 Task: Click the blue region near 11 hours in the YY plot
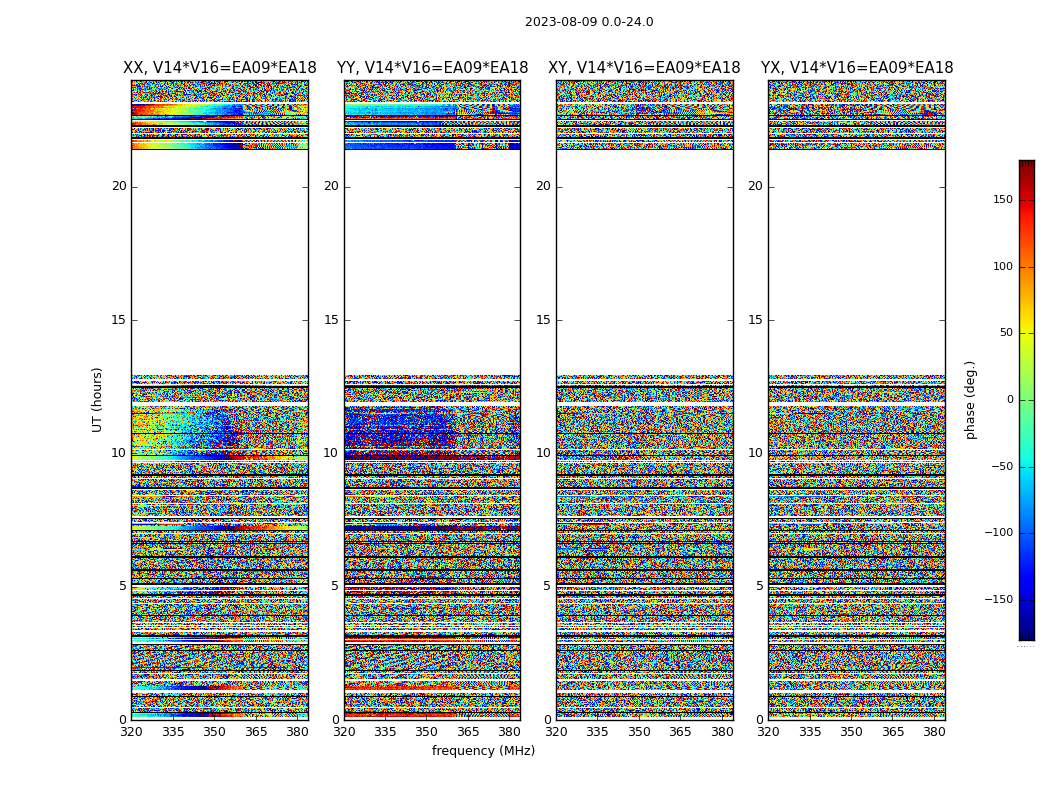click(400, 428)
